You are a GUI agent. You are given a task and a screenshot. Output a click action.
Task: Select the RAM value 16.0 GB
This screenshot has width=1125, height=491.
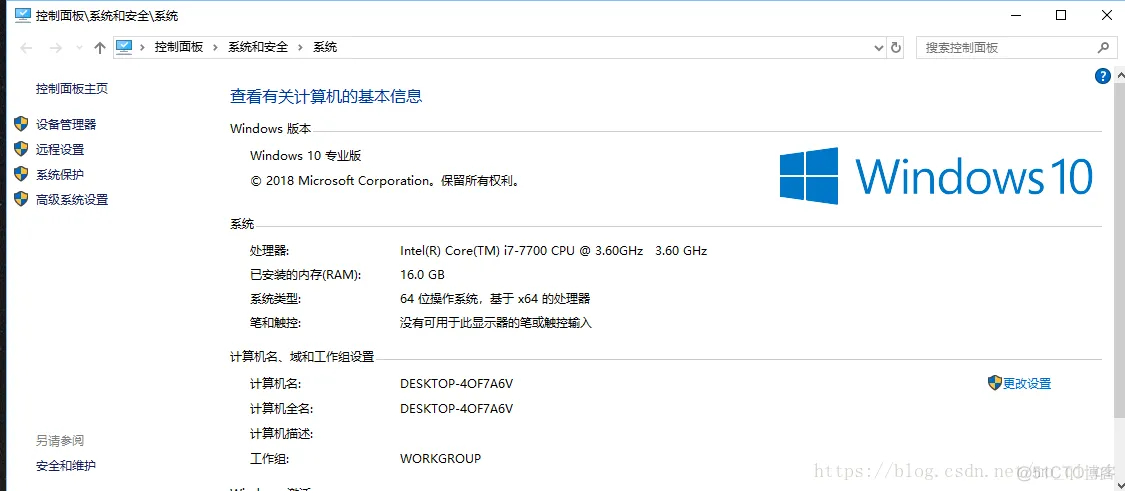tap(422, 274)
